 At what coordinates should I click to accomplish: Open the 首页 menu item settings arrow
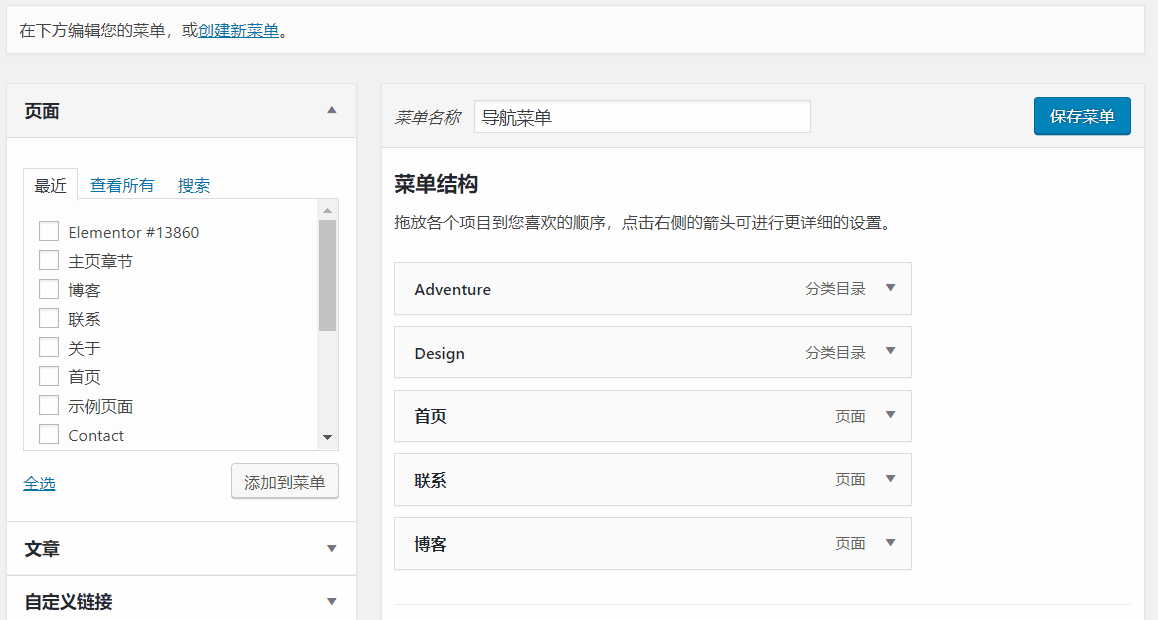click(890, 416)
